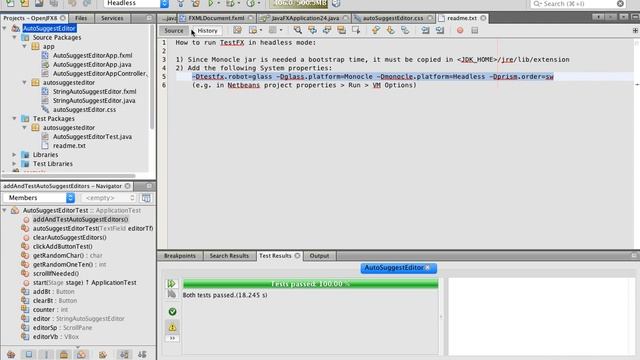
Task: Rerun tests with green double-arrow icon
Action: tap(171, 283)
